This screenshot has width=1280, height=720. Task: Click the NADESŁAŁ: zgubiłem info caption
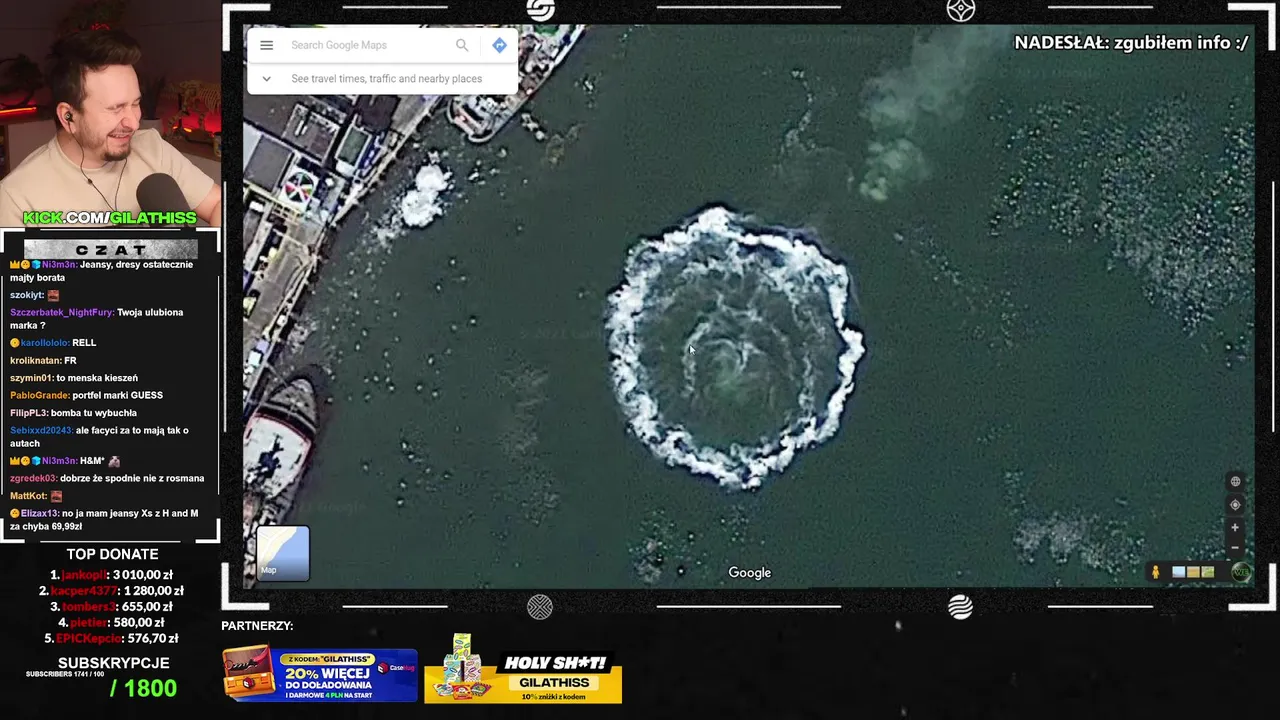click(x=1131, y=43)
